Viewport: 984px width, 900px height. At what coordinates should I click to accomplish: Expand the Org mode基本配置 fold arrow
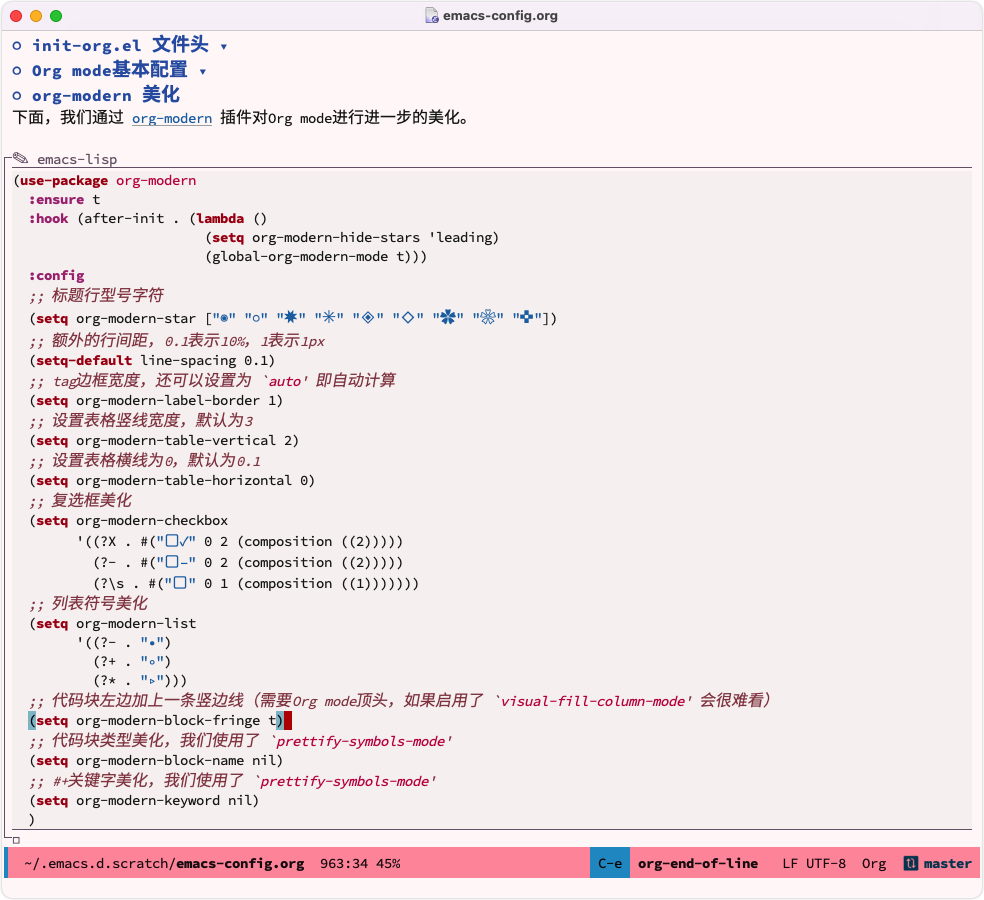pyautogui.click(x=203, y=72)
